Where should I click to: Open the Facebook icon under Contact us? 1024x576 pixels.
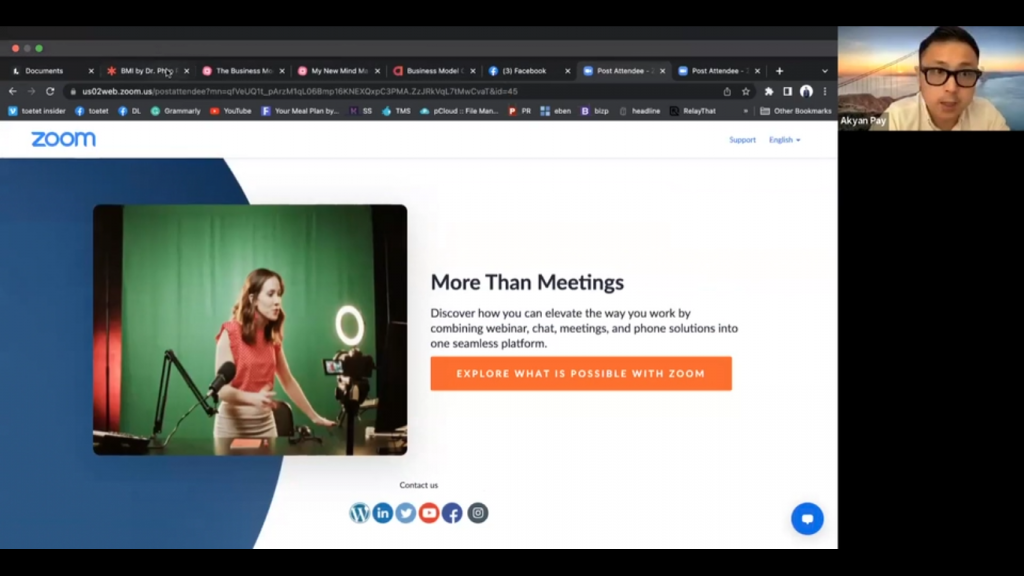[x=452, y=513]
